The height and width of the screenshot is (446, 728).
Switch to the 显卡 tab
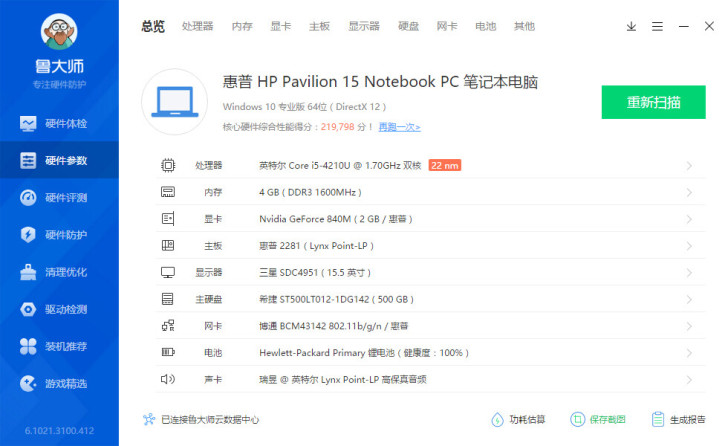[x=280, y=26]
